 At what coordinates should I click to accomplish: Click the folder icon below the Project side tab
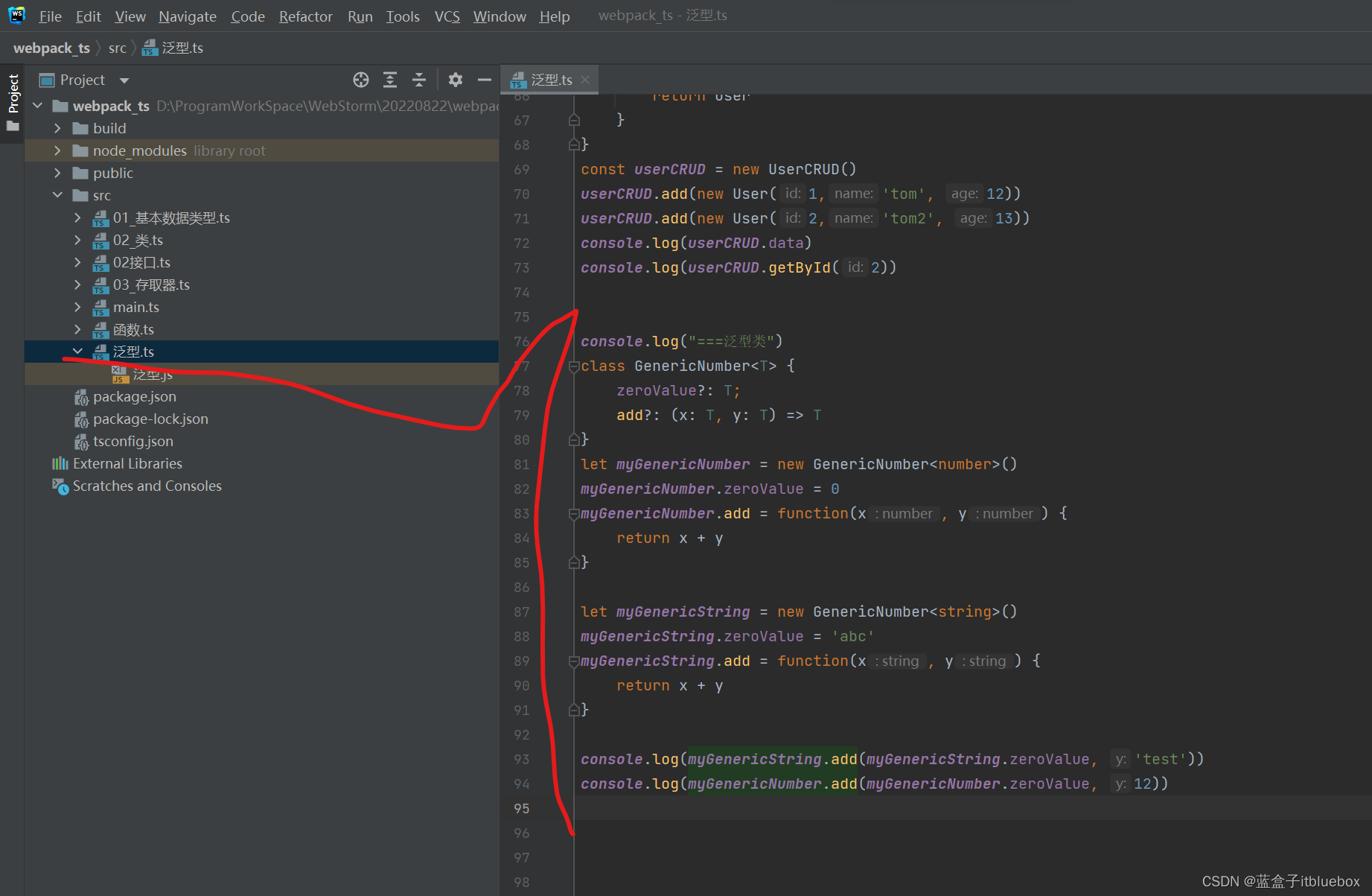13,126
